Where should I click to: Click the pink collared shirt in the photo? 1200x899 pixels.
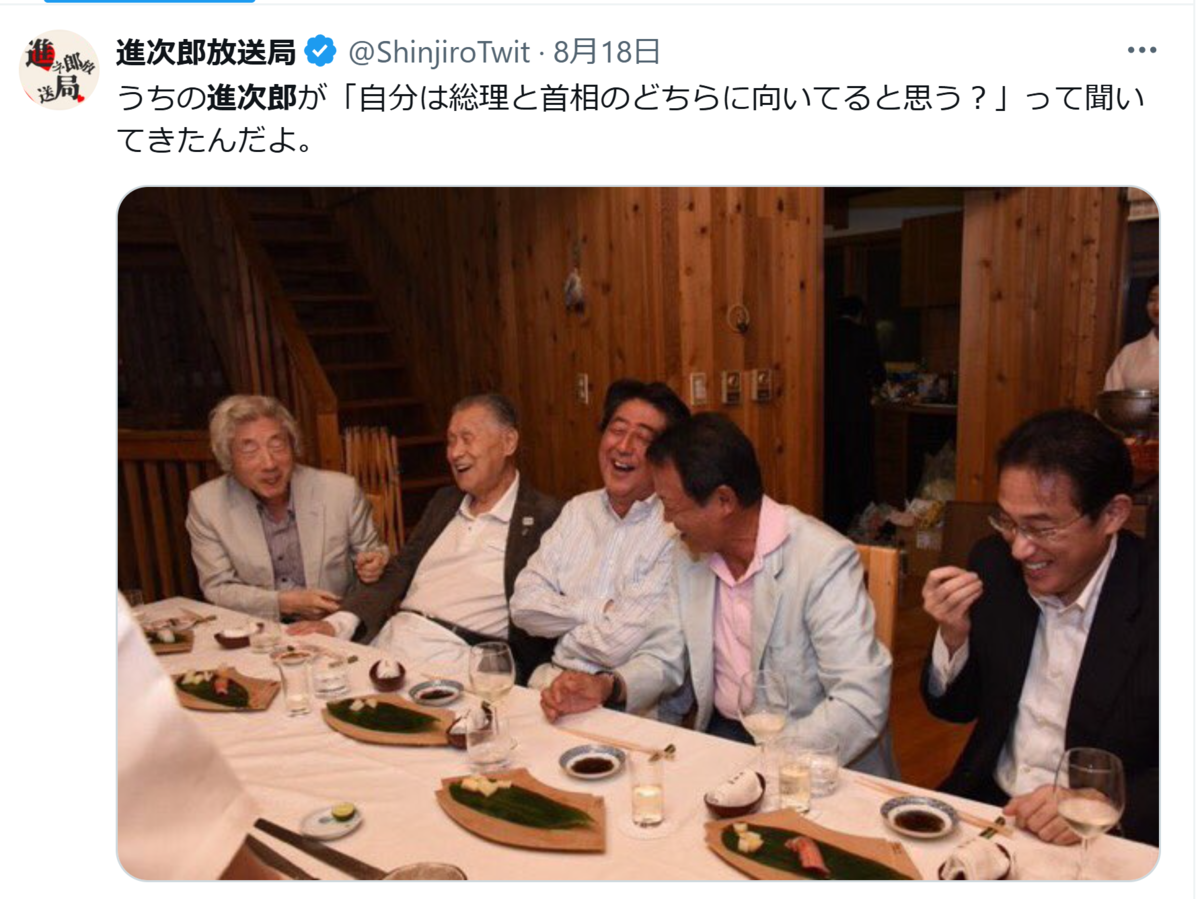coord(737,610)
